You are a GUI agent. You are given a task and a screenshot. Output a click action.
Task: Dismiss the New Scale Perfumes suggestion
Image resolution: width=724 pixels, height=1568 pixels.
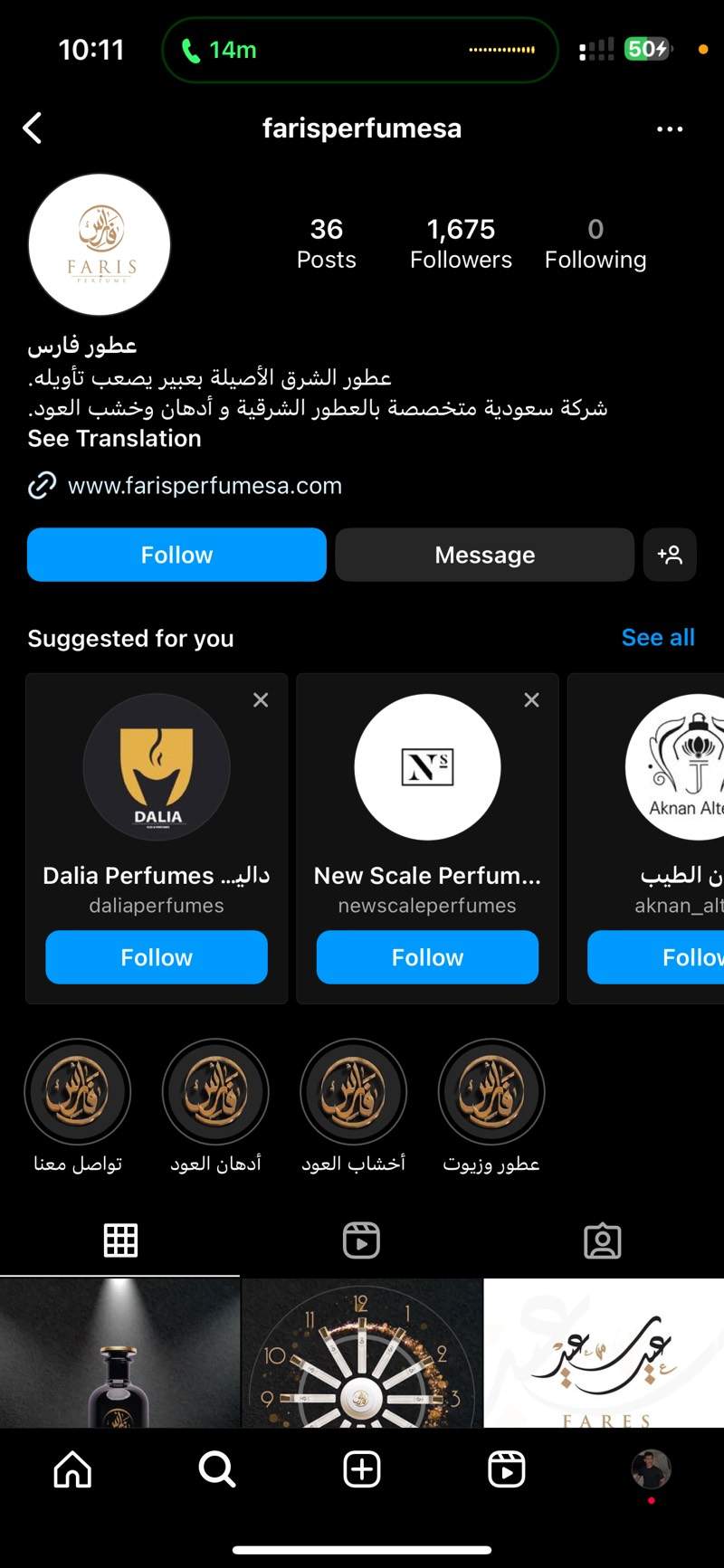click(x=532, y=699)
